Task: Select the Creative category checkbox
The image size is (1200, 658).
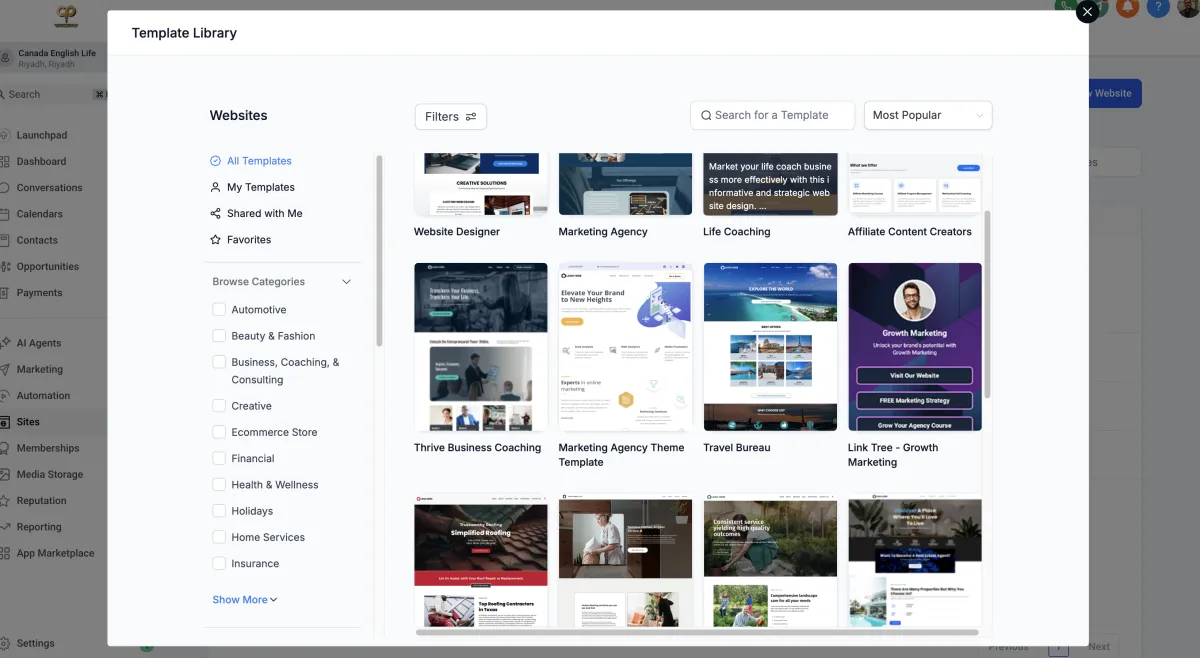Action: click(219, 406)
